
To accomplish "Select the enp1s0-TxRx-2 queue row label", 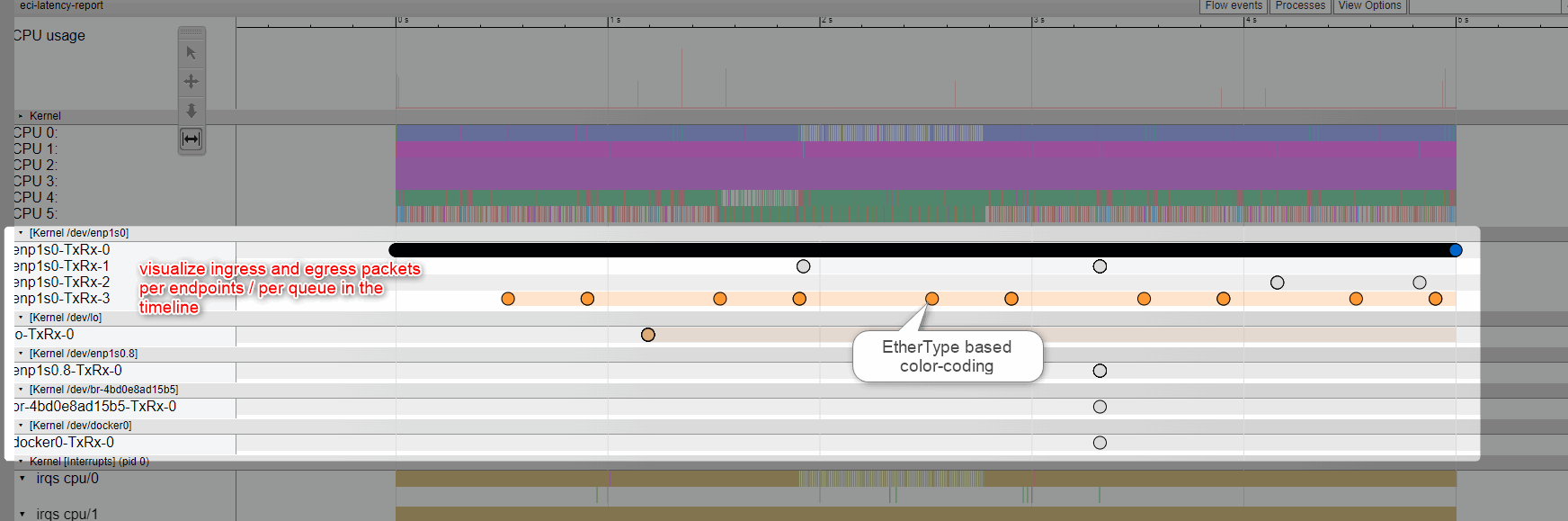I will click(62, 283).
